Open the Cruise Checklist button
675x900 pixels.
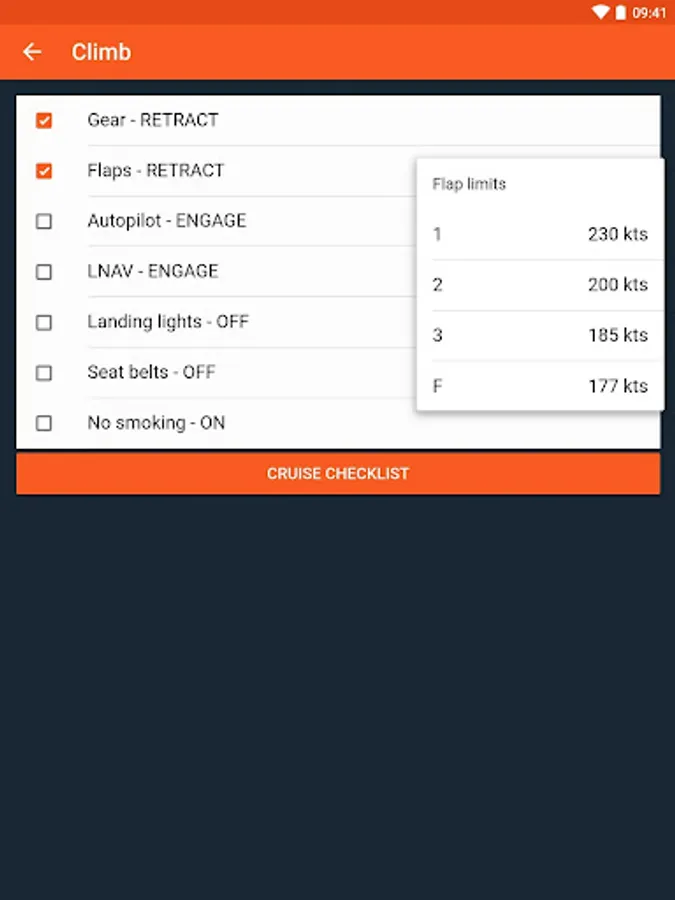pos(338,474)
